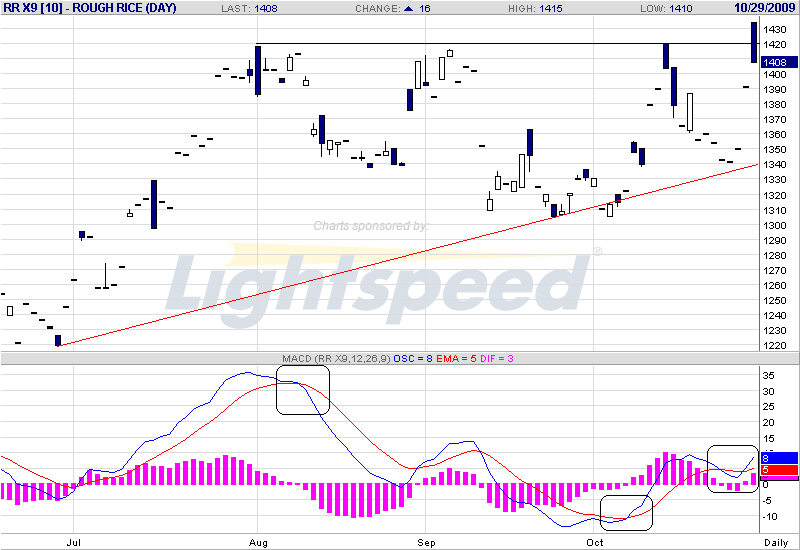The image size is (800, 550).
Task: Click the blue OSC = 8 legend text
Action: (413, 359)
